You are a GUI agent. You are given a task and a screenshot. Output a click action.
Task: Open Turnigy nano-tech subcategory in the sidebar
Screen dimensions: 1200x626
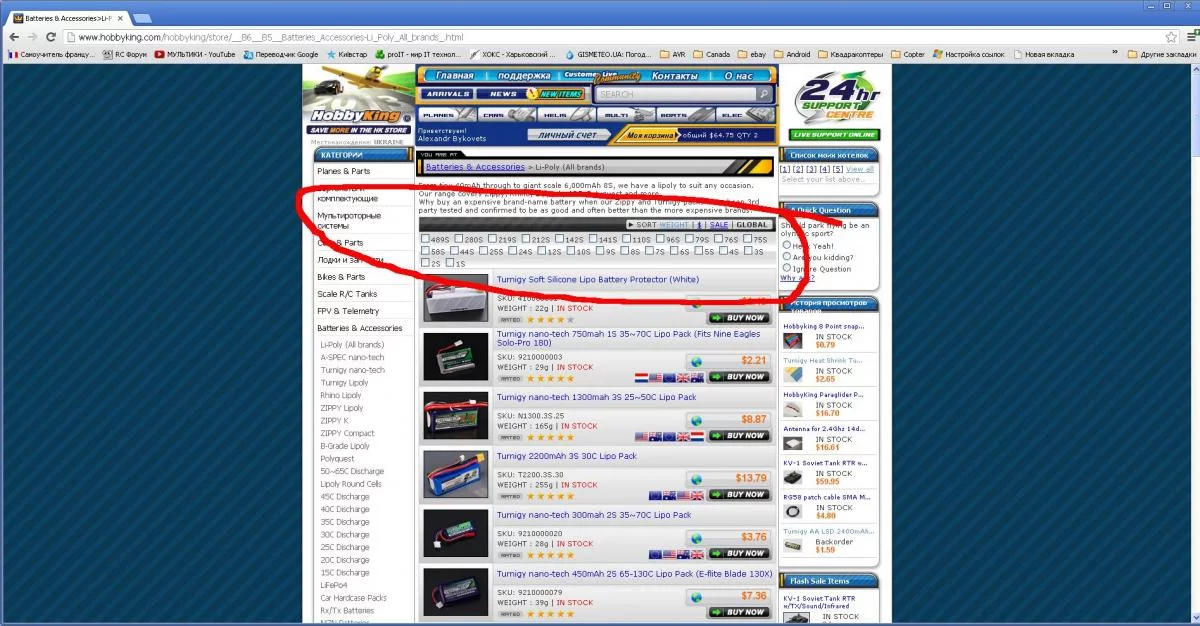pos(352,370)
